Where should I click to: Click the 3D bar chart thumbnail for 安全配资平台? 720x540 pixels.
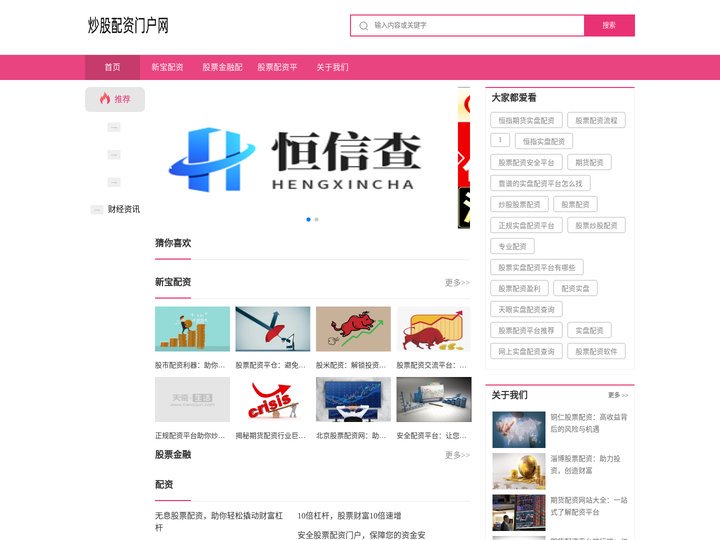pyautogui.click(x=433, y=399)
